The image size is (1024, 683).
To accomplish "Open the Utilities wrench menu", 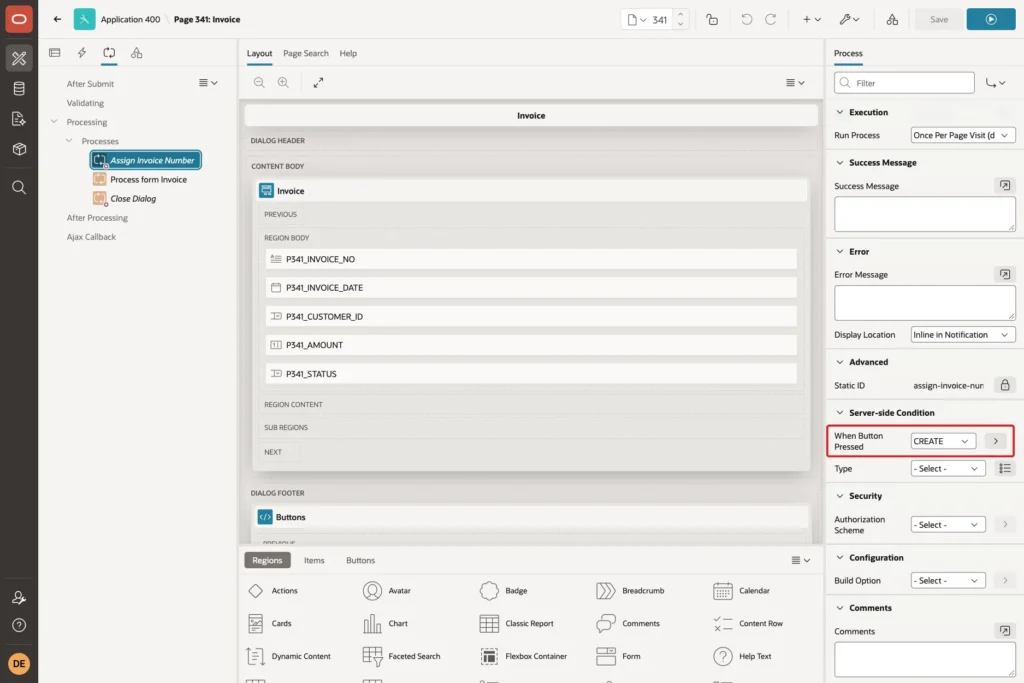I will 849,20.
